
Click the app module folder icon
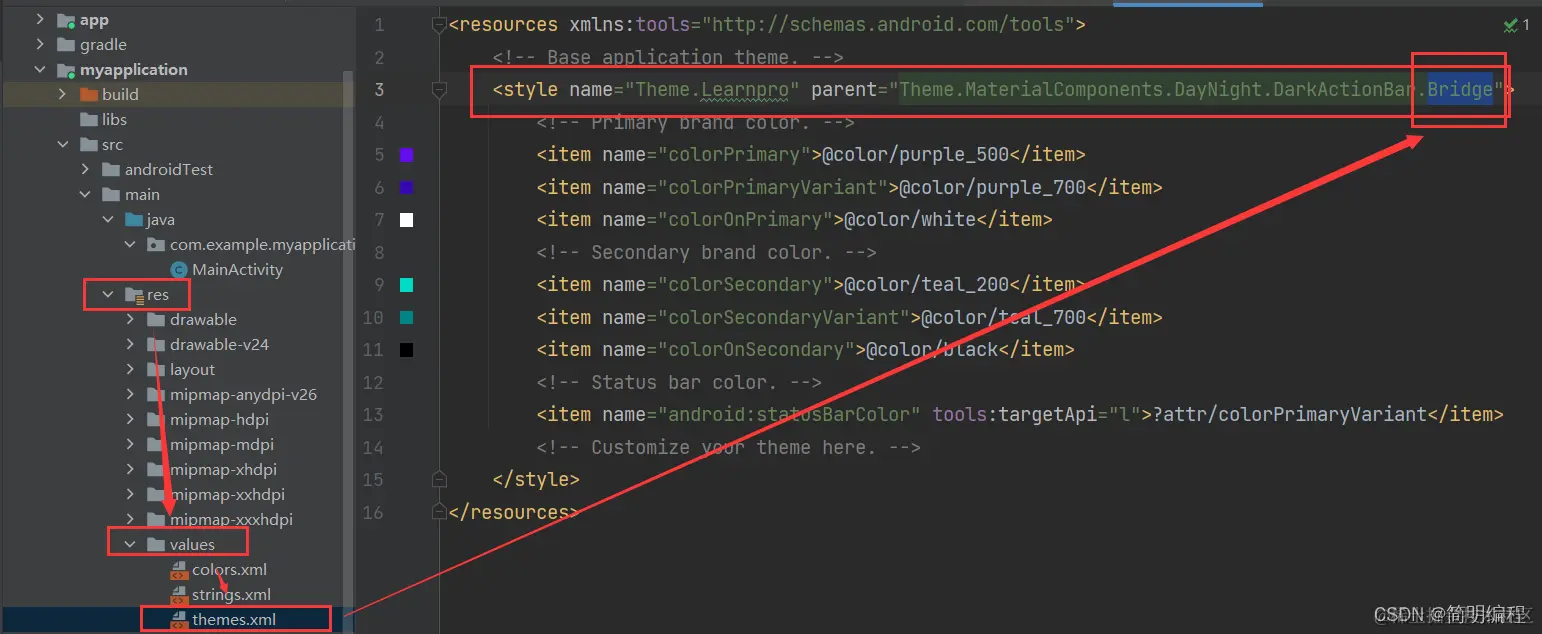66,20
